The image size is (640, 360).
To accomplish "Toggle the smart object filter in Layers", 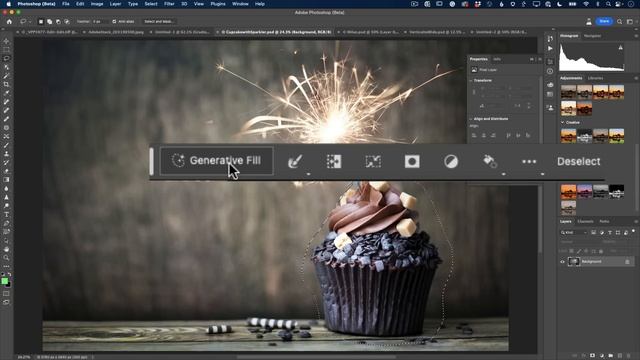I will [626, 233].
